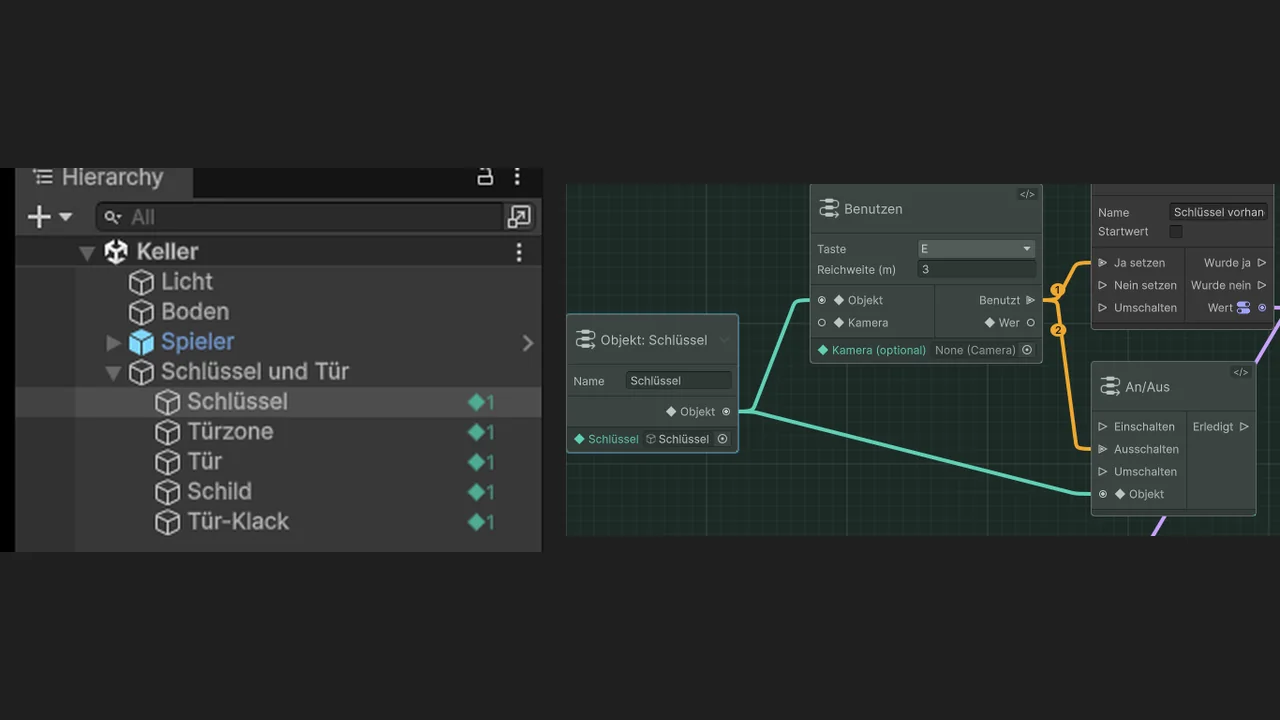Click the Benutzt output trigger port
Image resolution: width=1280 pixels, height=720 pixels.
tap(1030, 300)
